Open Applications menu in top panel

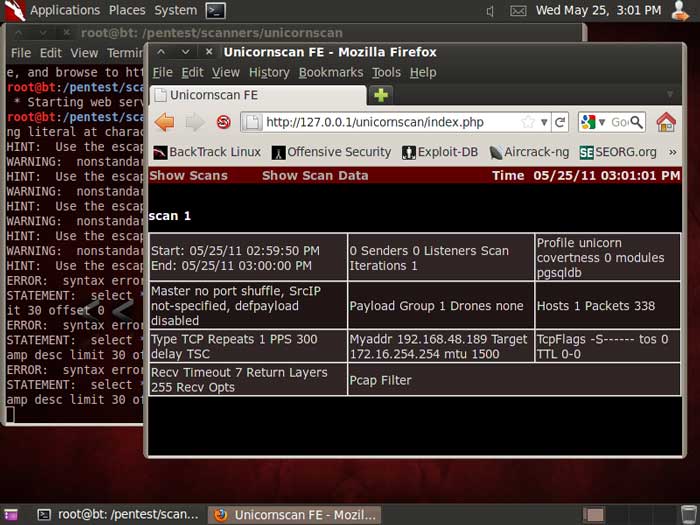click(x=65, y=10)
